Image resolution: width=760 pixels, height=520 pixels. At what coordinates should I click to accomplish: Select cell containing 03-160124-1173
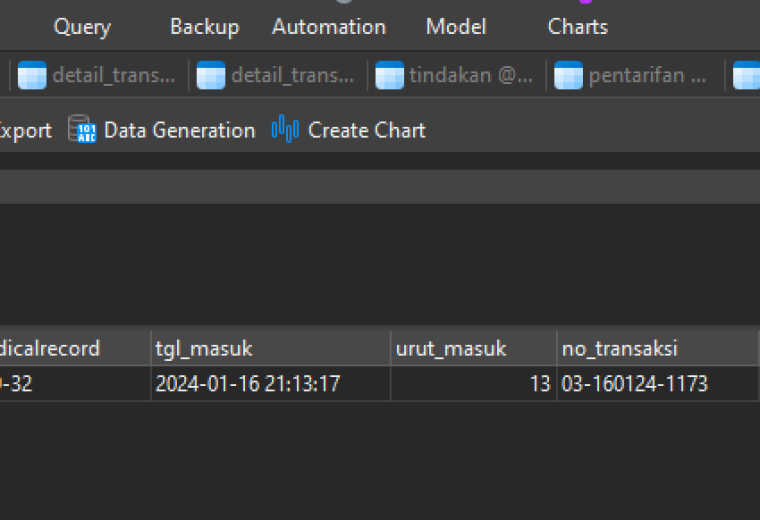tap(658, 383)
